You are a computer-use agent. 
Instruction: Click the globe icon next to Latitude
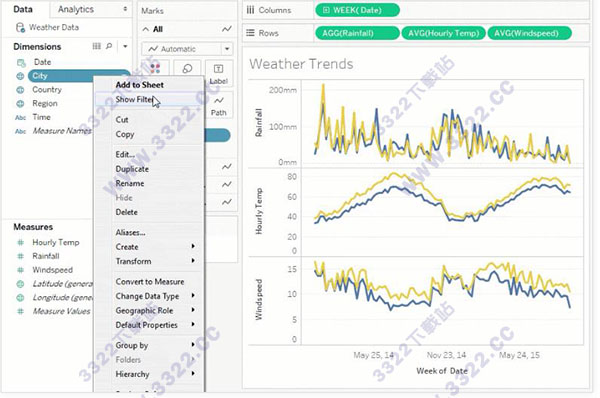point(20,284)
